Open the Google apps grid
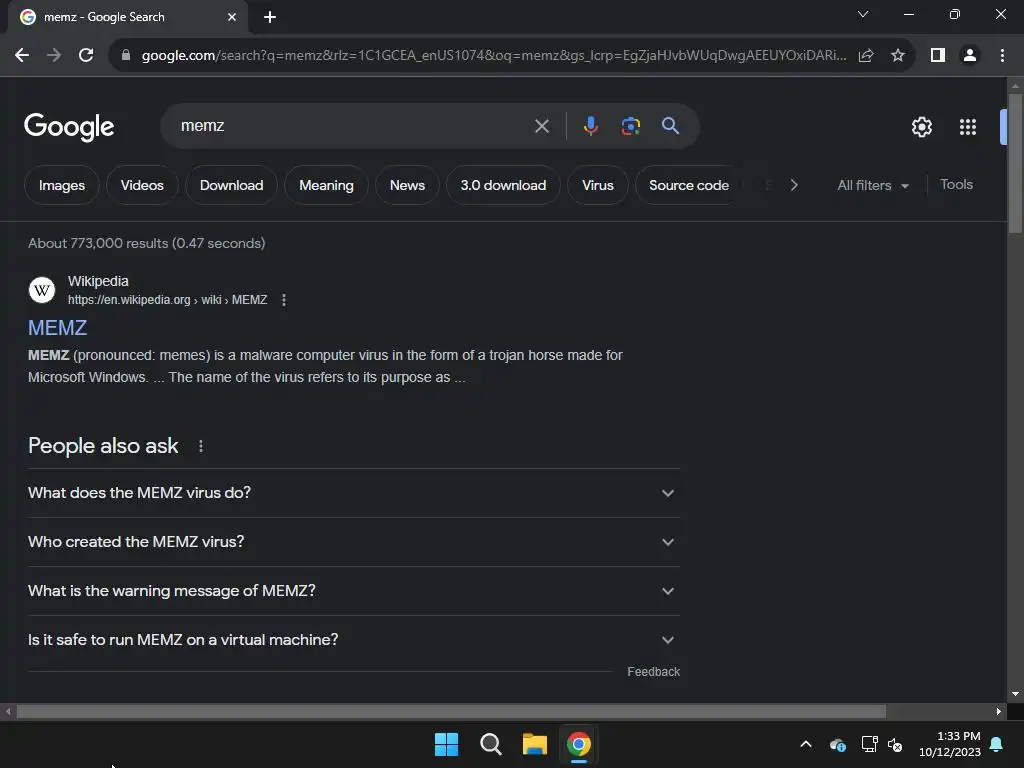The width and height of the screenshot is (1024, 768). click(968, 127)
